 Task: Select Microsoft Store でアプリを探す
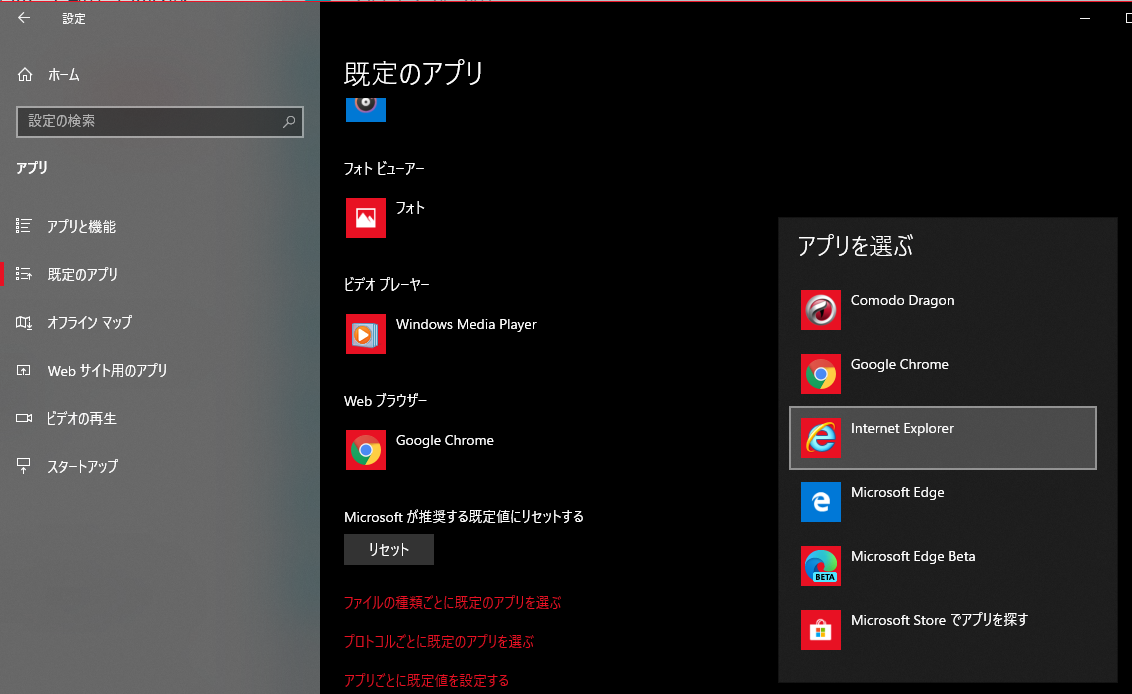pos(939,620)
